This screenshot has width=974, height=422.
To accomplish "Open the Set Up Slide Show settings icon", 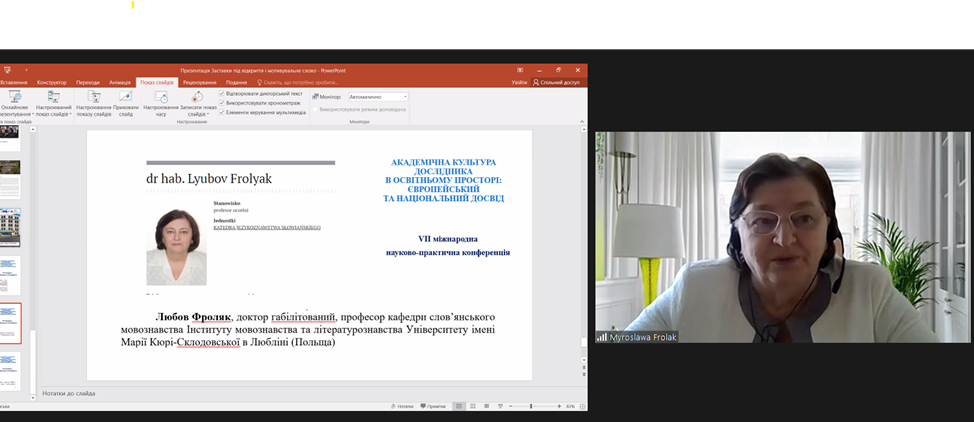I will click(x=94, y=97).
